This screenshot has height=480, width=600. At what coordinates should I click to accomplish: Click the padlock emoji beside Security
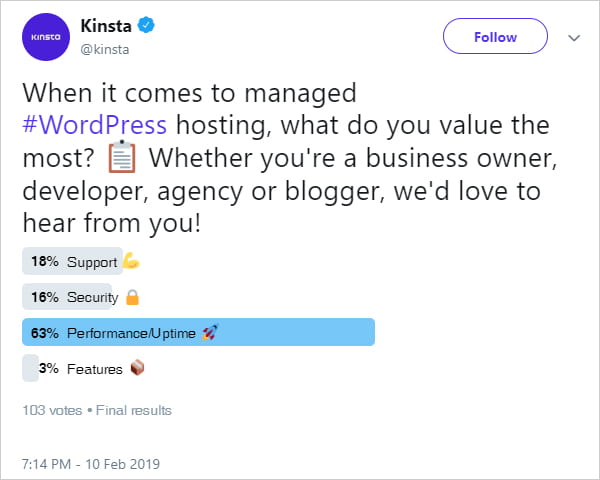[132, 297]
